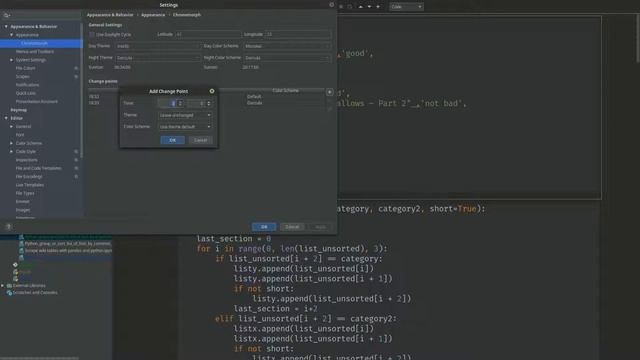Screen dimensions: 640x360
Task: Collapse the Editor section
Action: coord(6,118)
